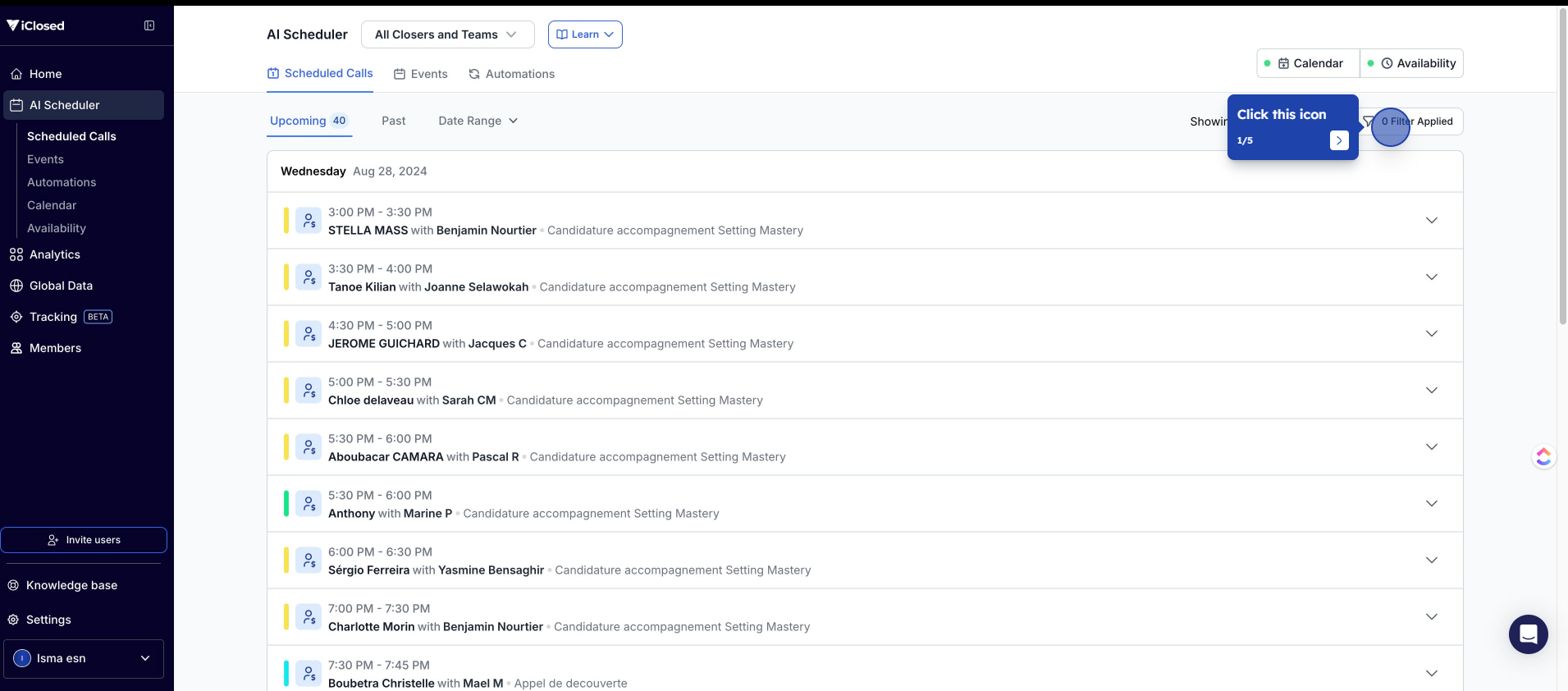
Task: Expand the Anthony with Marine P call
Action: 1431,504
